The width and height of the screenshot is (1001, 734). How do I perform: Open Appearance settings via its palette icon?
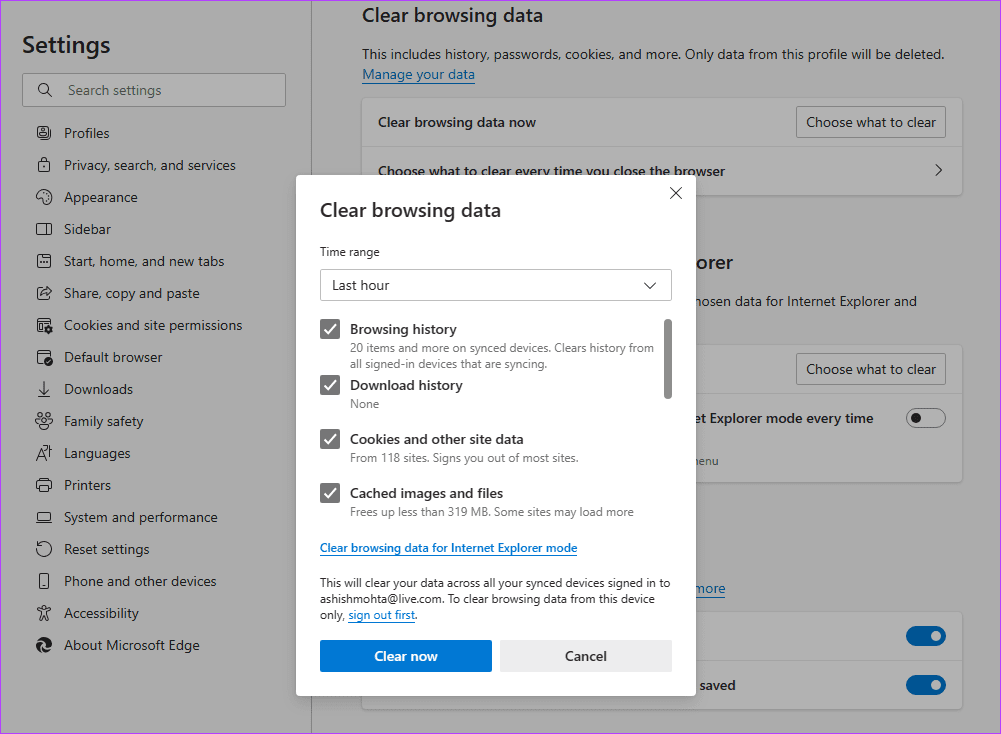(x=42, y=196)
